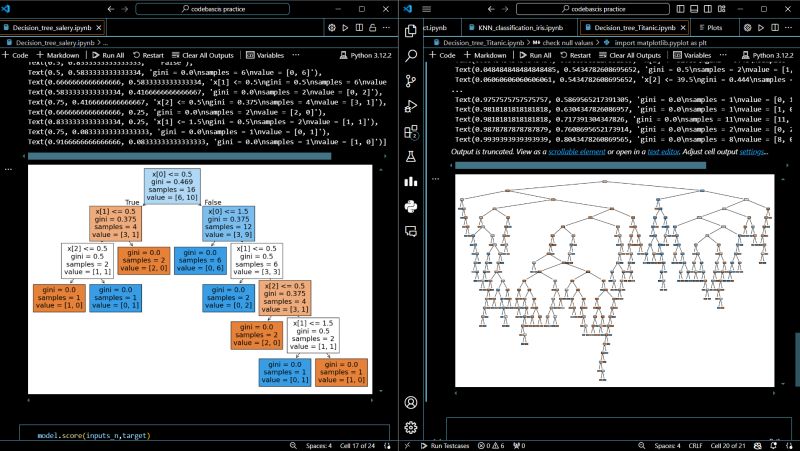Add a Markdown cell in right notebook
Image resolution: width=800 pixels, height=451 pixels.
[x=485, y=55]
